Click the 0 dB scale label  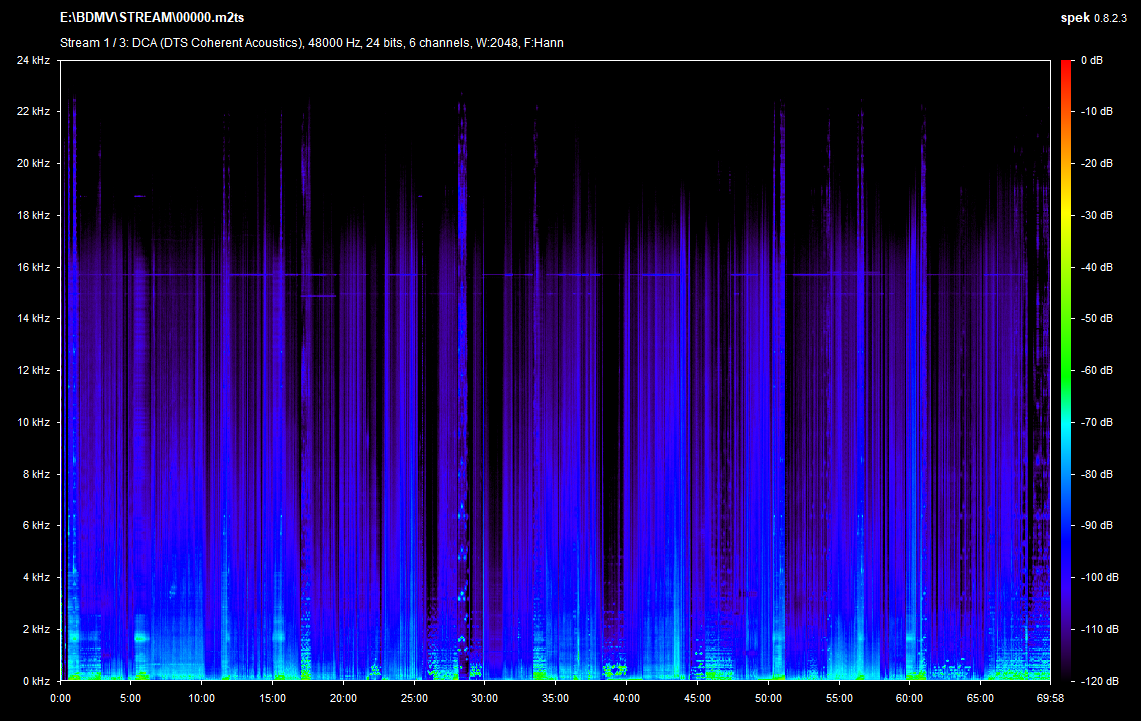[1092, 60]
